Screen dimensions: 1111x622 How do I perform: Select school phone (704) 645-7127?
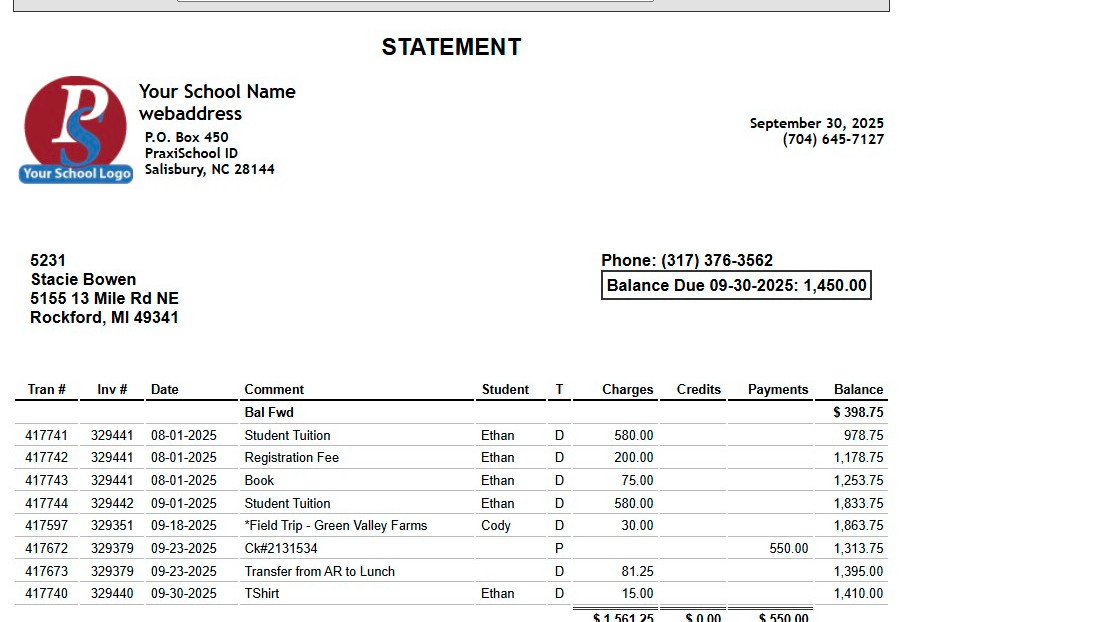coord(833,140)
